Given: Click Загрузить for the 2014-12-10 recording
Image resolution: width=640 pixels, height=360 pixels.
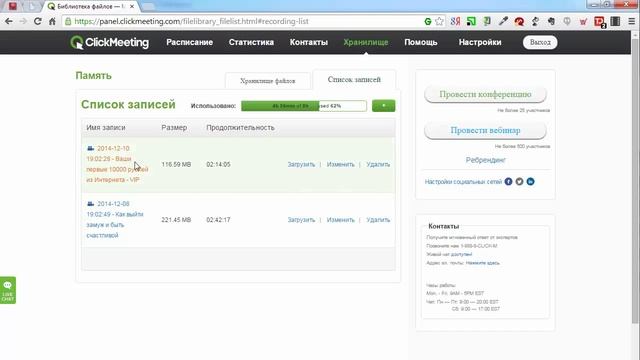Looking at the screenshot, I should 301,164.
